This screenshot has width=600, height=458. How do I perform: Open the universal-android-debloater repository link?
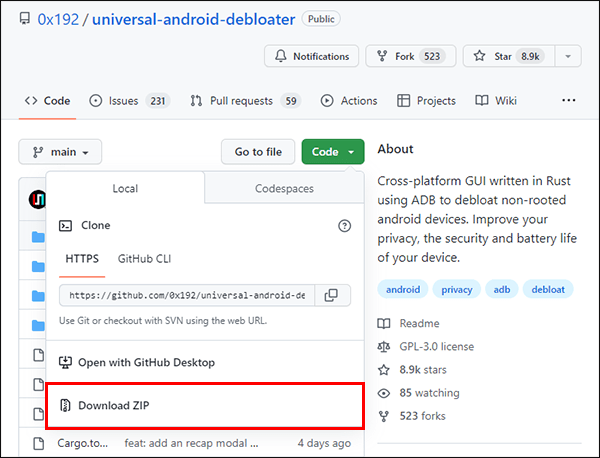point(194,19)
